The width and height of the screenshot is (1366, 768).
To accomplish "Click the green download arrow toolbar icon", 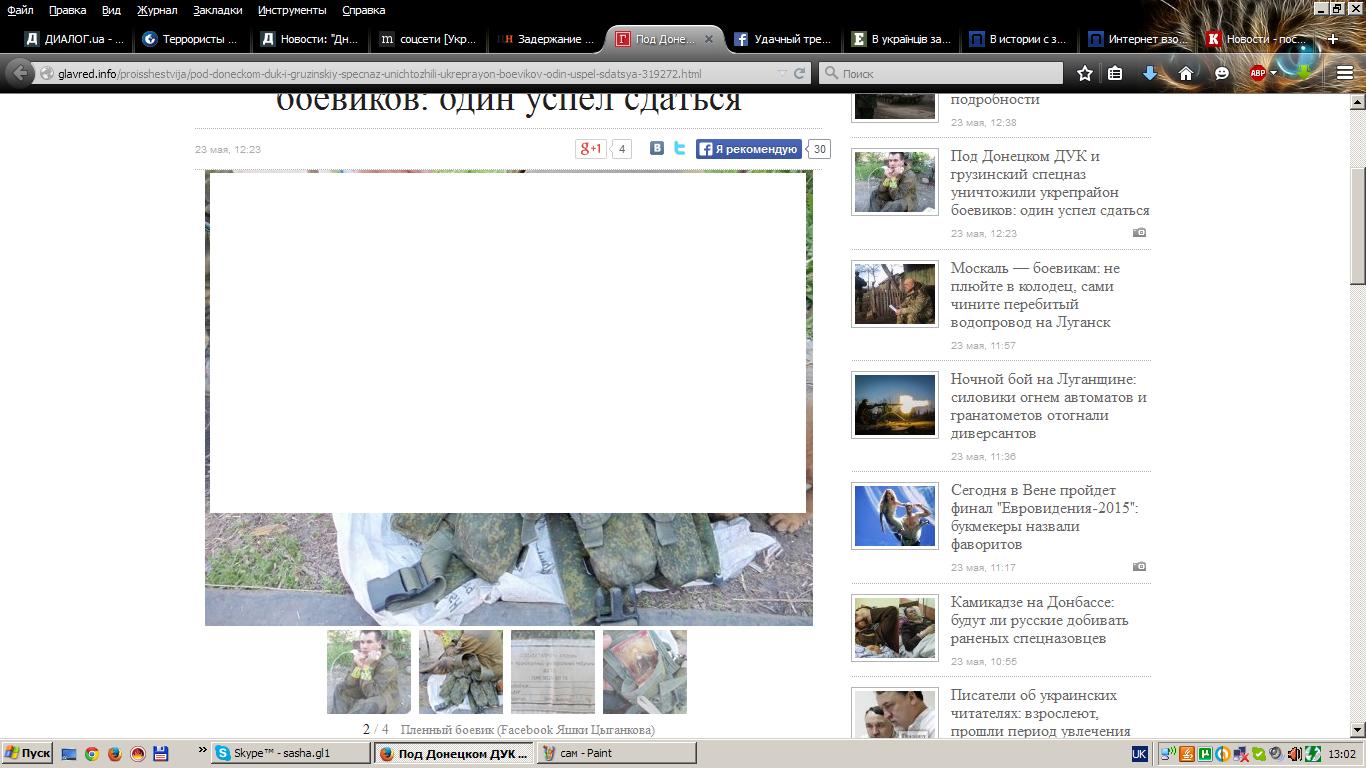I will tap(1304, 73).
